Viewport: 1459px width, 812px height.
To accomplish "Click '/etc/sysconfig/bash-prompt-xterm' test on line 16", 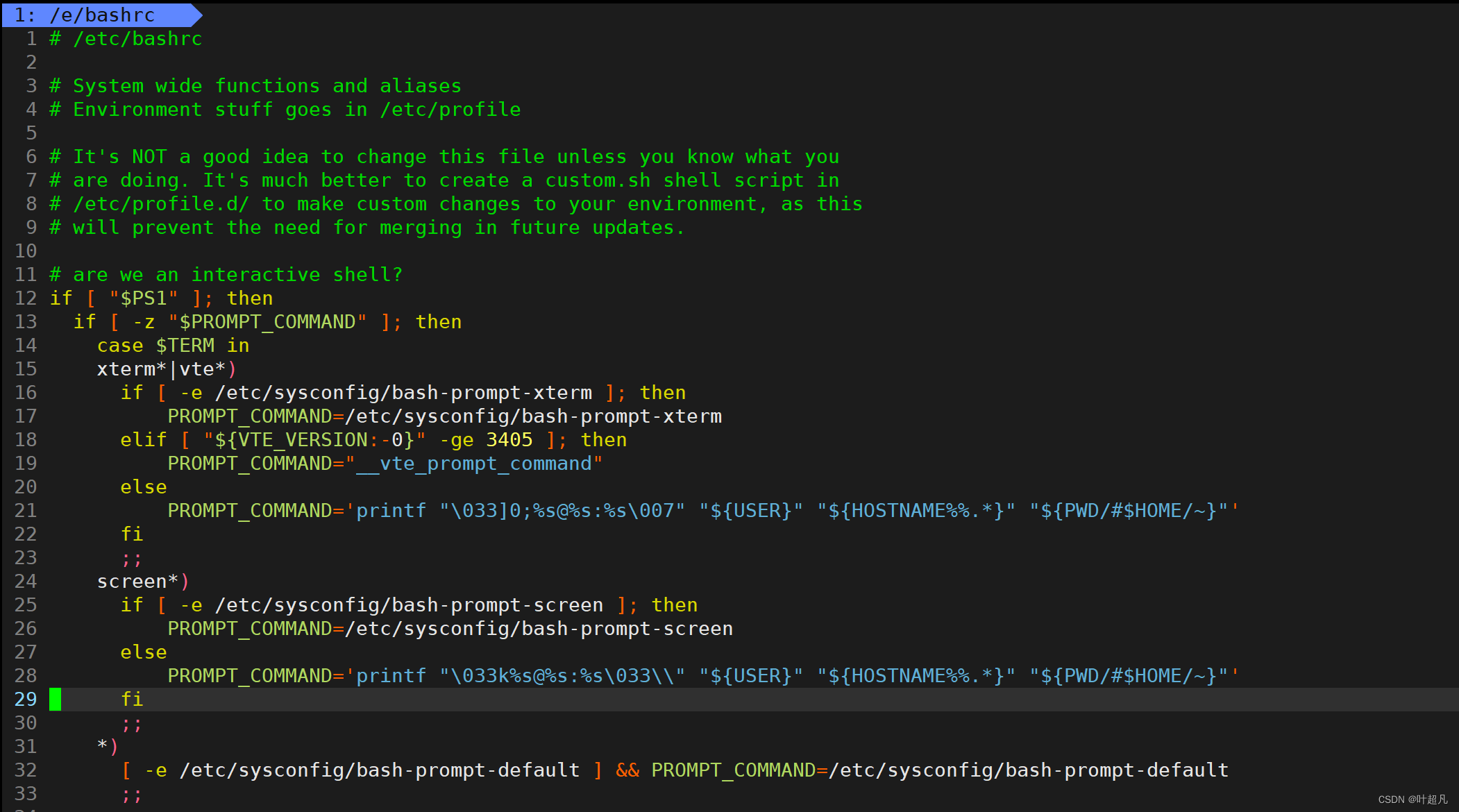I will [403, 393].
